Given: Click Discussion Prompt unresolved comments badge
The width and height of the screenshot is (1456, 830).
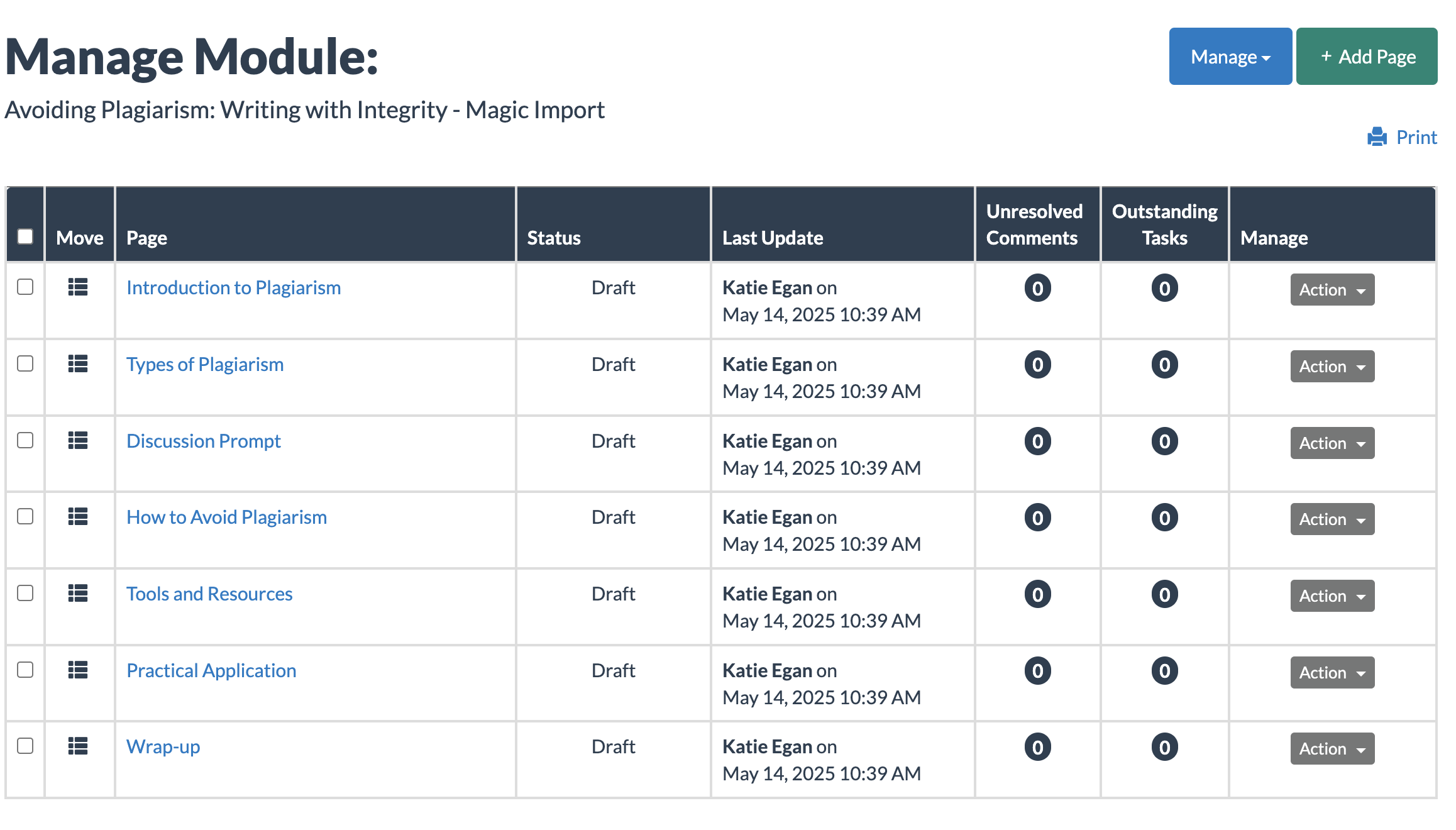Looking at the screenshot, I should click(1037, 441).
